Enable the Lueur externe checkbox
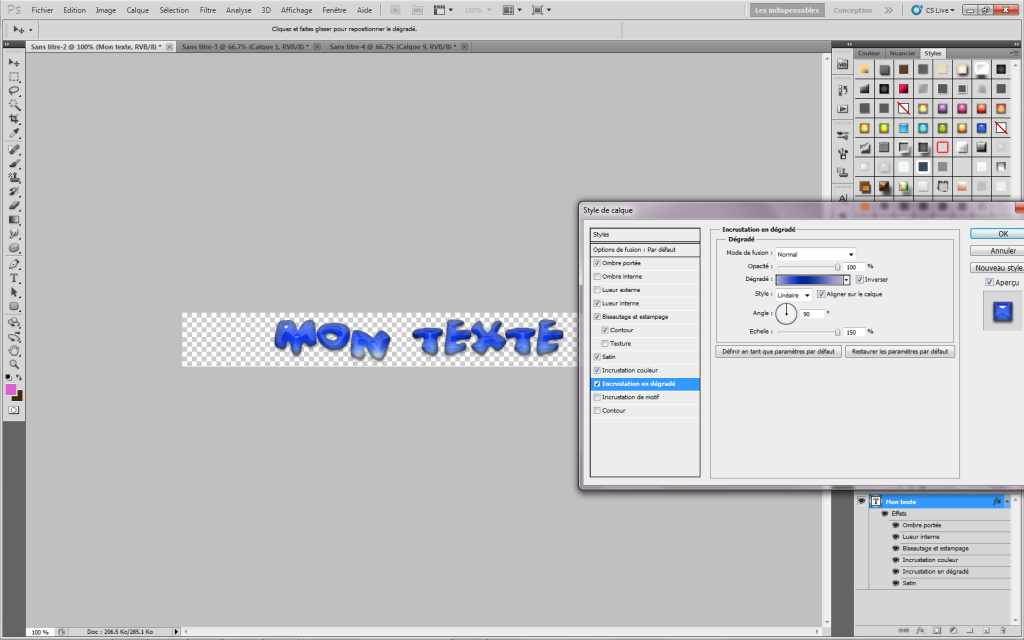 pos(597,290)
